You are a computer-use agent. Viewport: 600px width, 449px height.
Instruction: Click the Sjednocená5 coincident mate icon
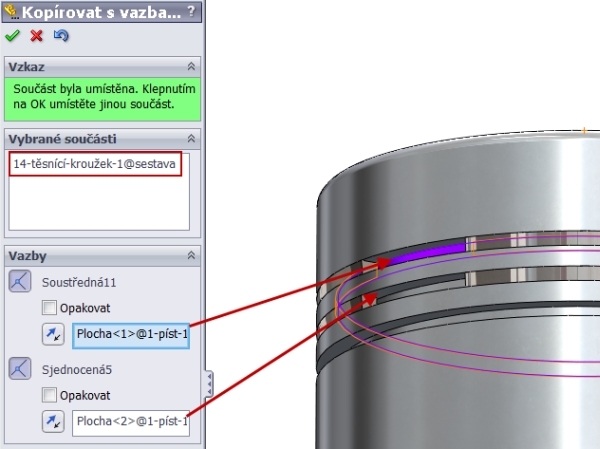[x=20, y=369]
